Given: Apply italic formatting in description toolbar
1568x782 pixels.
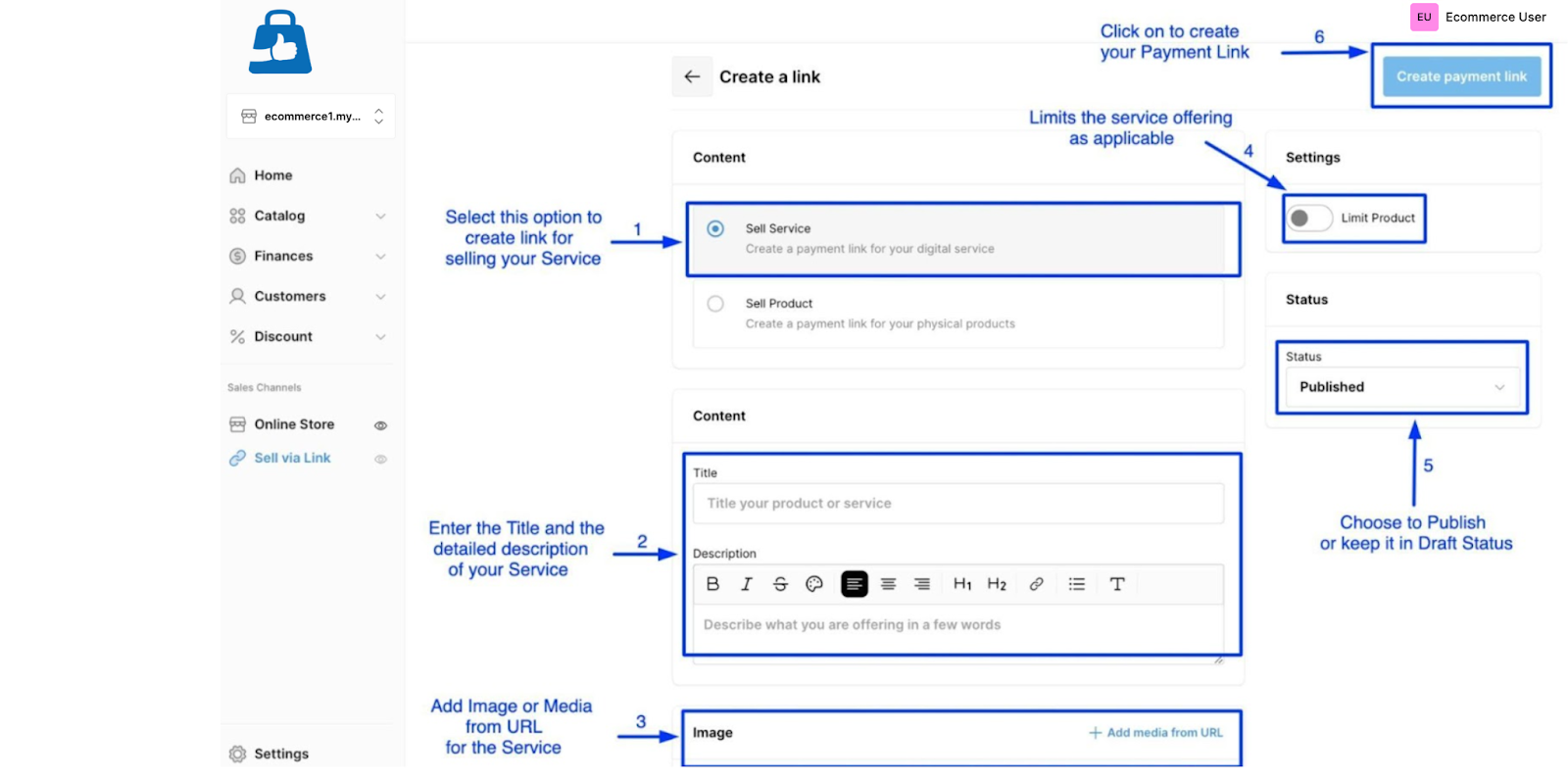Looking at the screenshot, I should pos(746,584).
